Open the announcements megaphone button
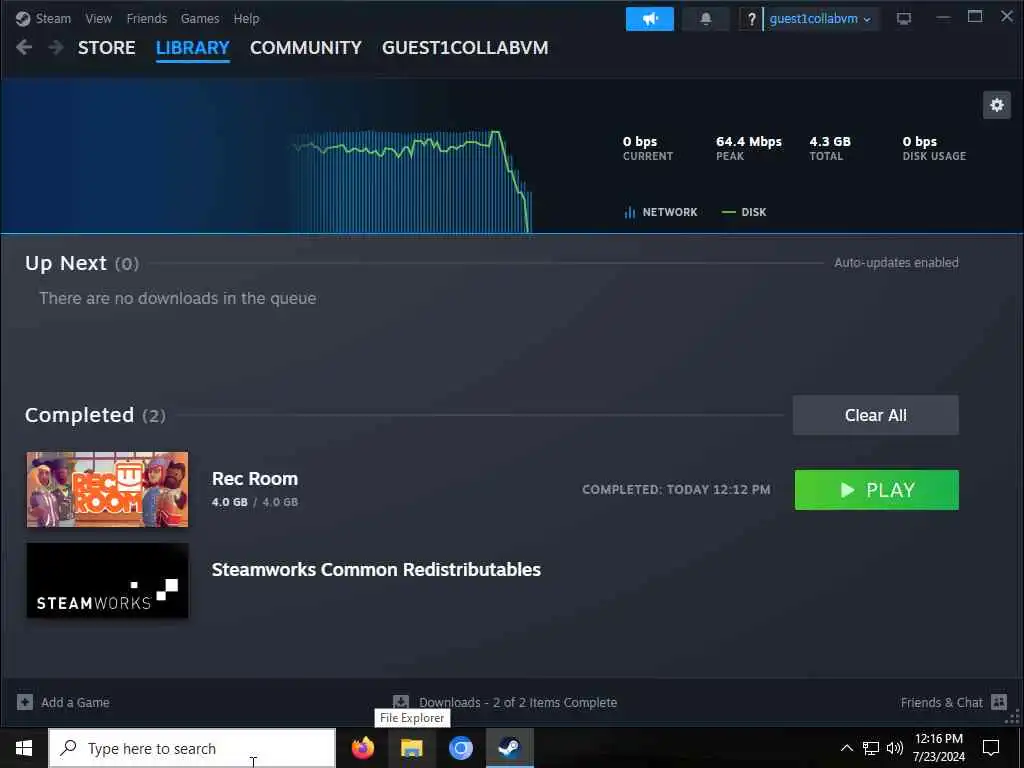The width and height of the screenshot is (1024, 768). coord(649,19)
